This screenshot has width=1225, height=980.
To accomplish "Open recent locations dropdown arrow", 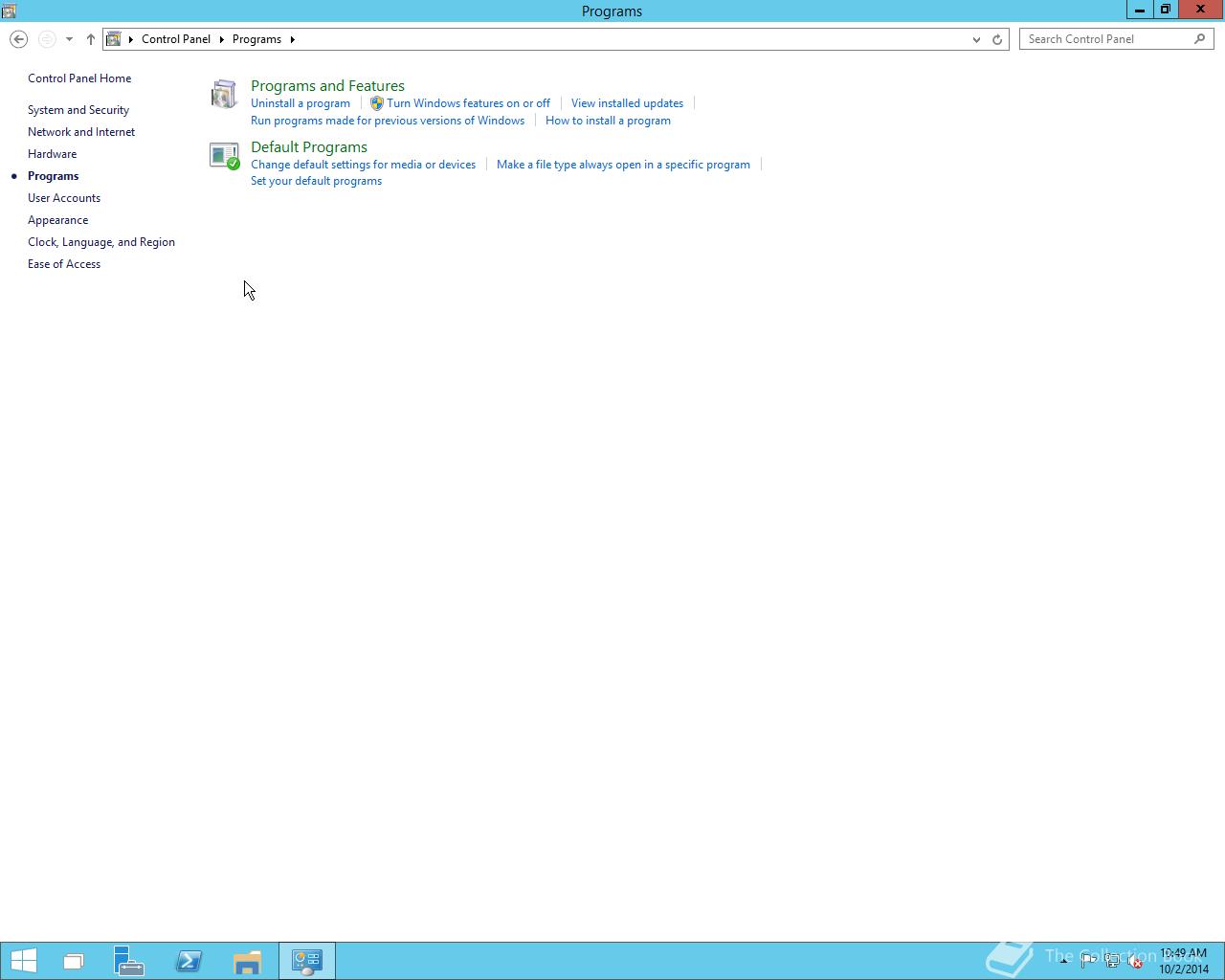I will [x=69, y=39].
